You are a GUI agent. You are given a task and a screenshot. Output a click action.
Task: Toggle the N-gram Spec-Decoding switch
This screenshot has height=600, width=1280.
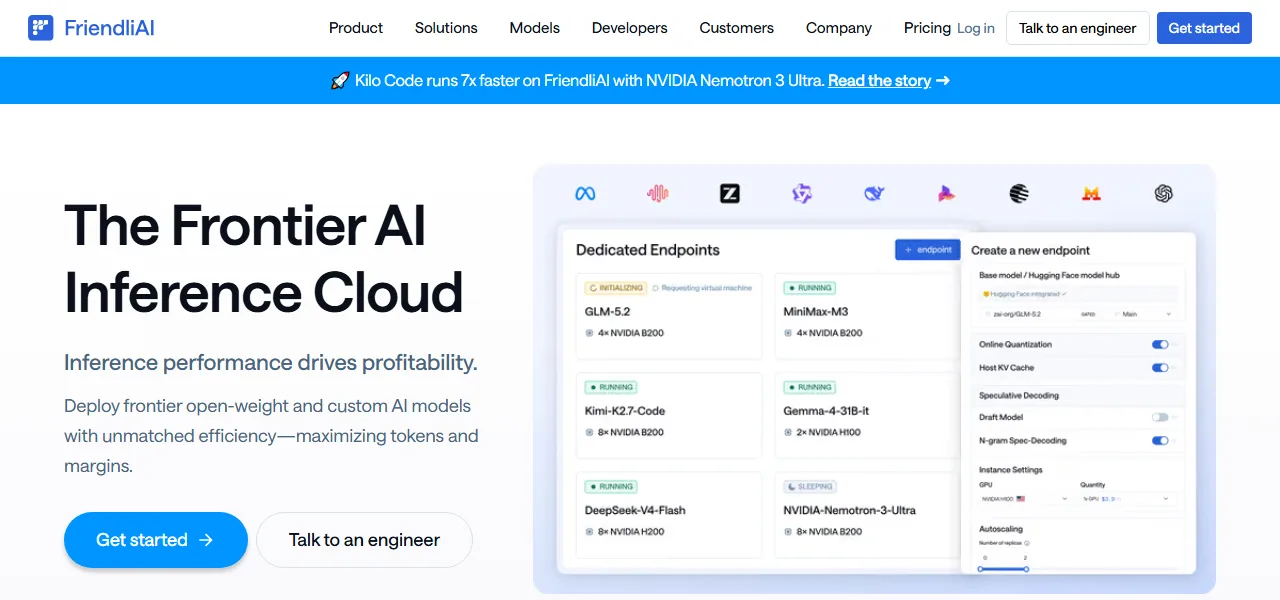click(1160, 440)
